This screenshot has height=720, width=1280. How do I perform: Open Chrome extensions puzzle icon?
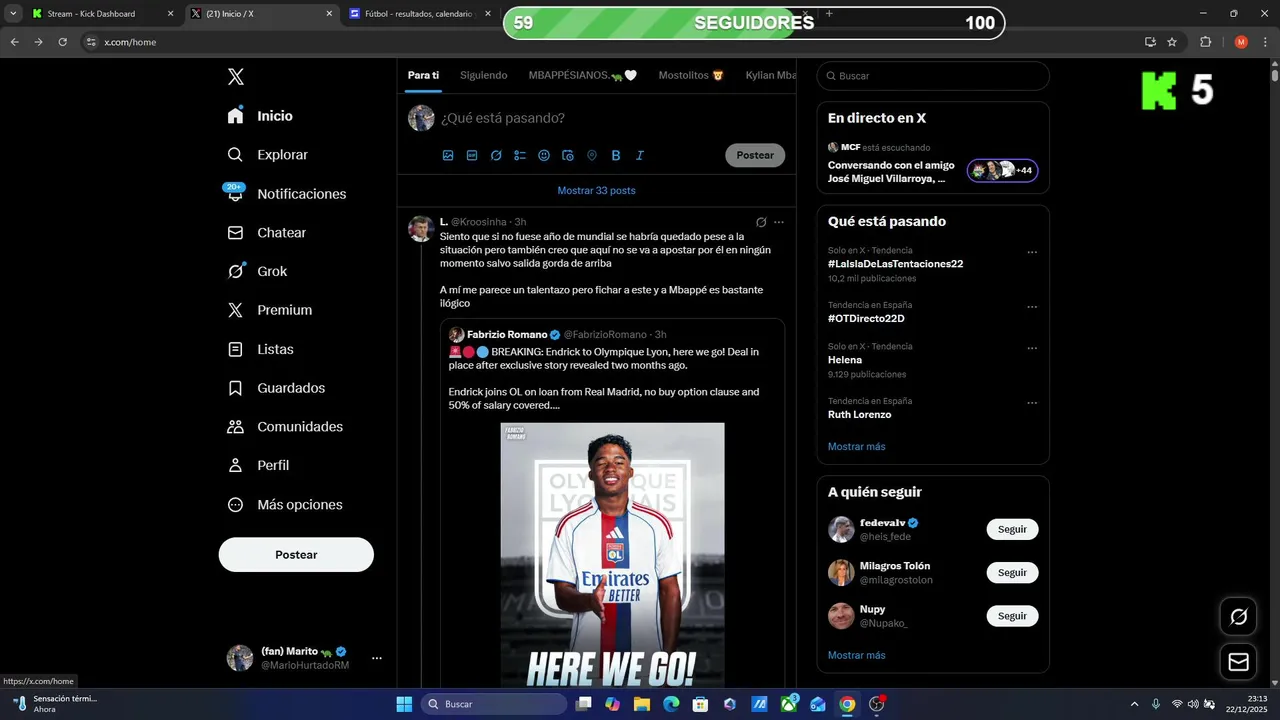pyautogui.click(x=1205, y=42)
